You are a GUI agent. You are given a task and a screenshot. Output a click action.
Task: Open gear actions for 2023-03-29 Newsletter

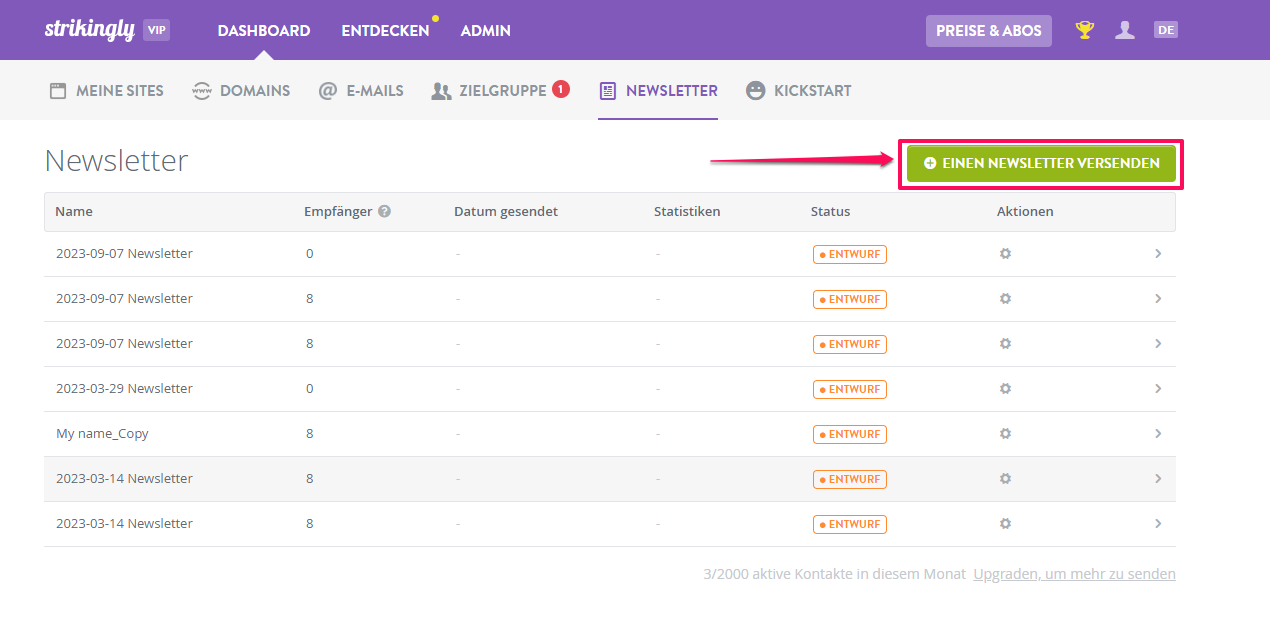click(x=1005, y=389)
